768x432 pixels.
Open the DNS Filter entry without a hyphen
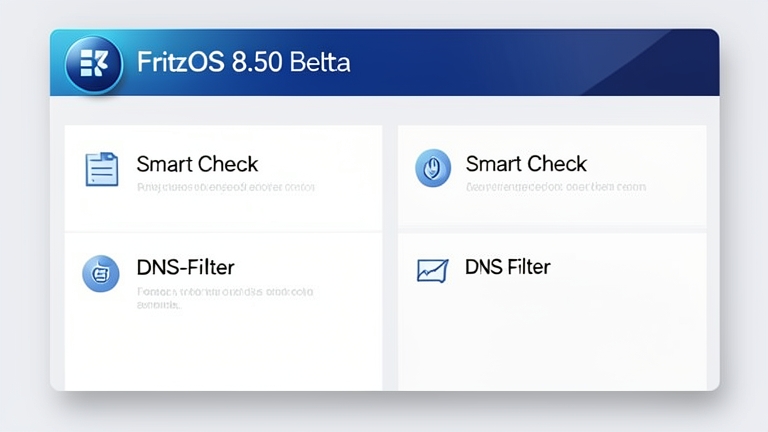point(507,267)
